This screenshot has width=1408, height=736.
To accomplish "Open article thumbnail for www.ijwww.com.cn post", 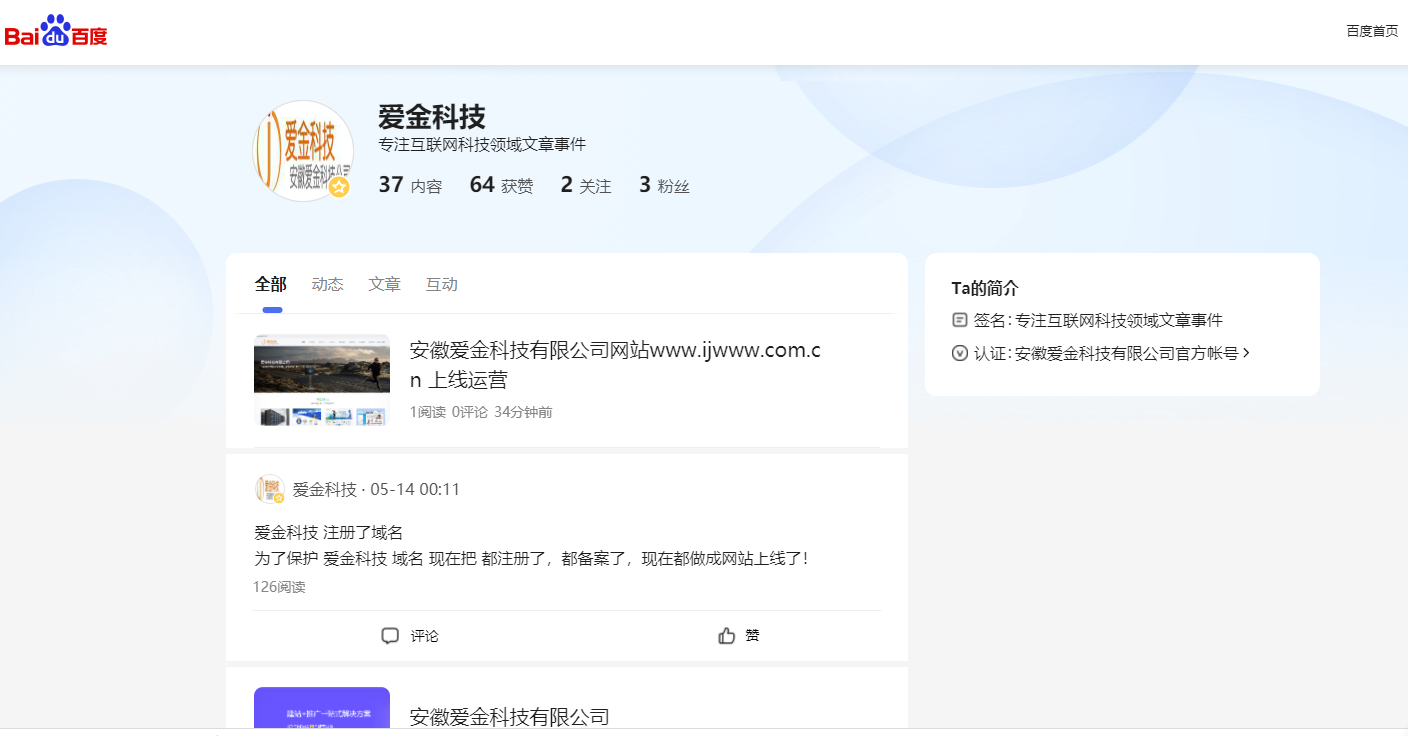I will [322, 381].
